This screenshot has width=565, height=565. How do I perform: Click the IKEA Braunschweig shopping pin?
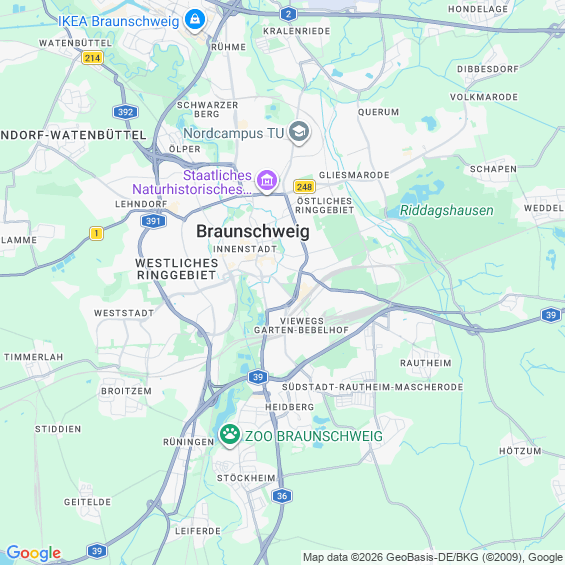coord(195,20)
